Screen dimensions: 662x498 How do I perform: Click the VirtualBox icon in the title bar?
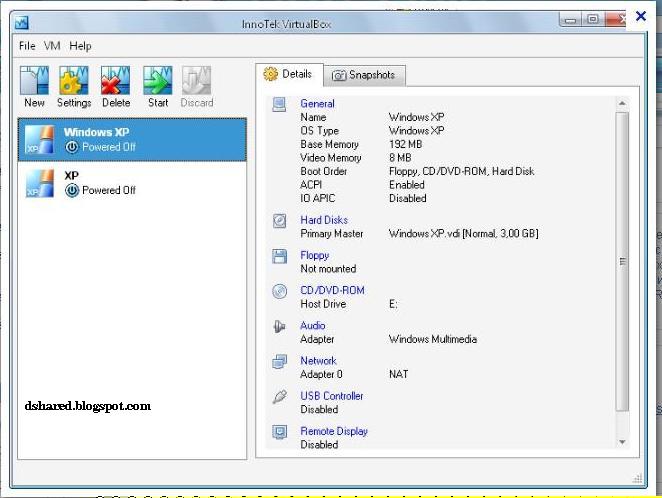pos(22,23)
